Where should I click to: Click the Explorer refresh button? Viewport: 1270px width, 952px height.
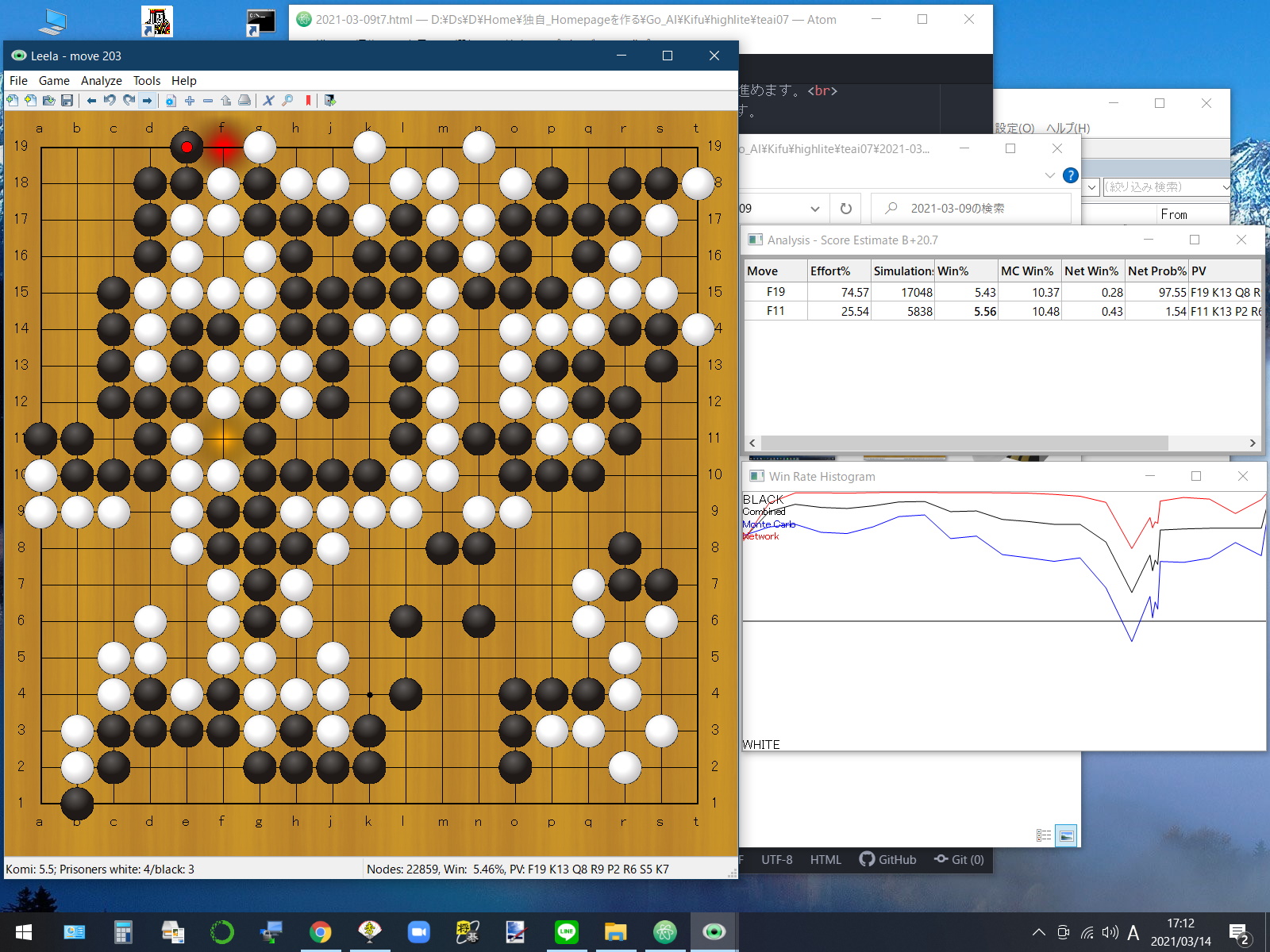click(x=845, y=209)
